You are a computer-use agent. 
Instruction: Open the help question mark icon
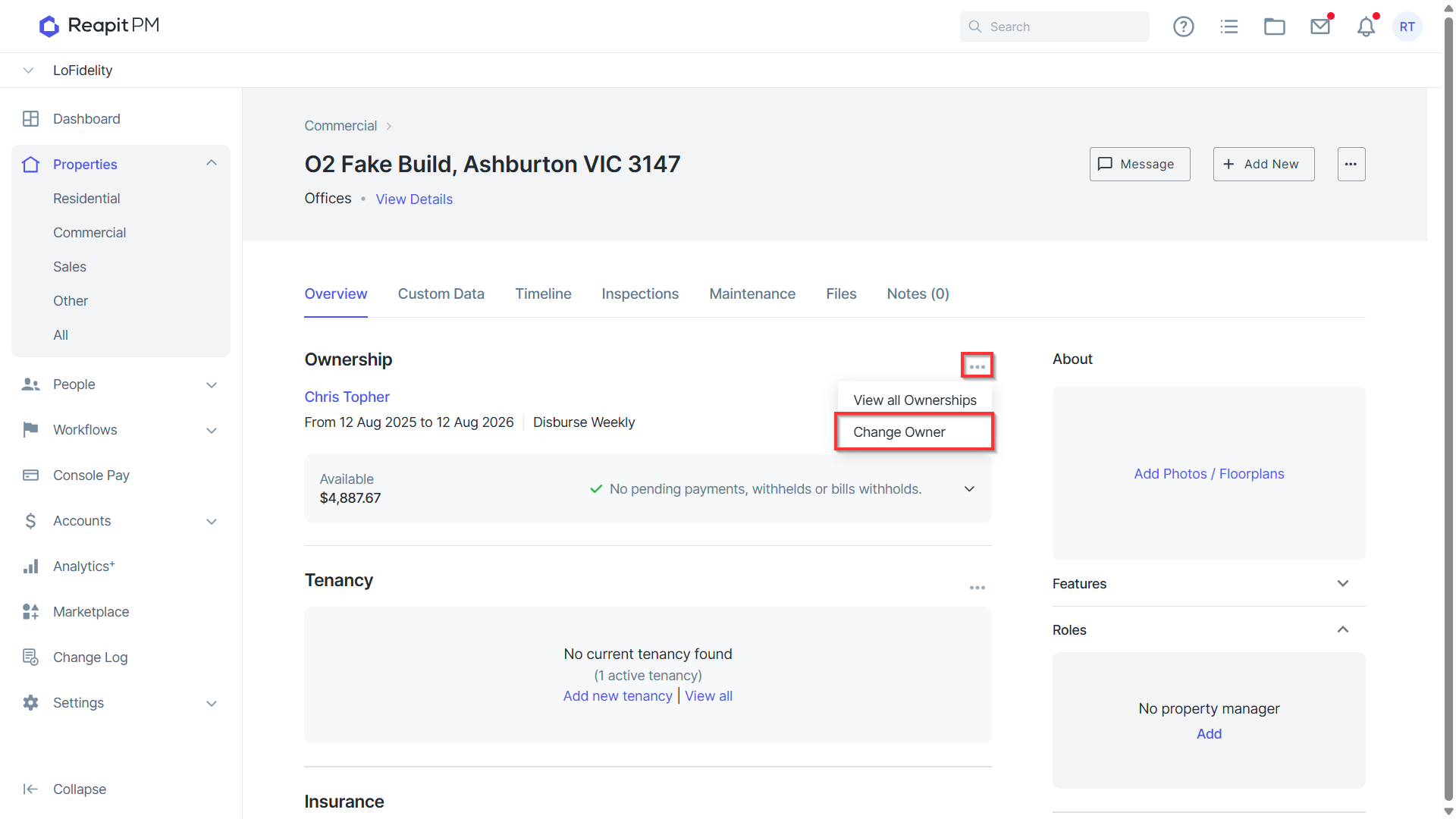[x=1183, y=27]
